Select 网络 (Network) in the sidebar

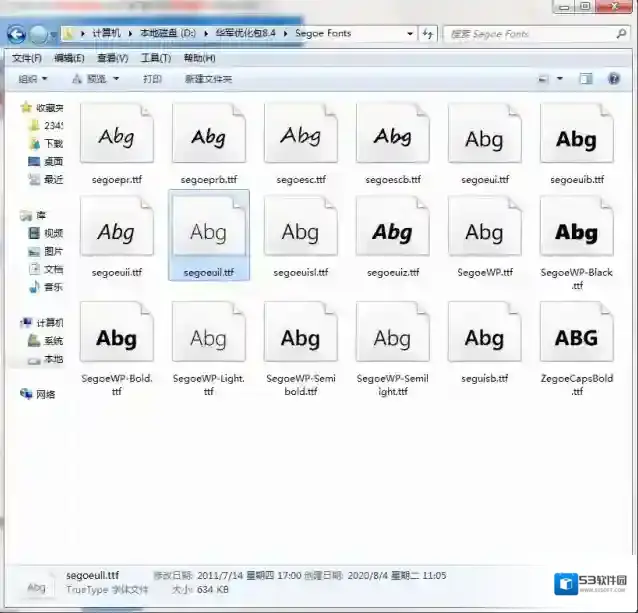[x=45, y=394]
